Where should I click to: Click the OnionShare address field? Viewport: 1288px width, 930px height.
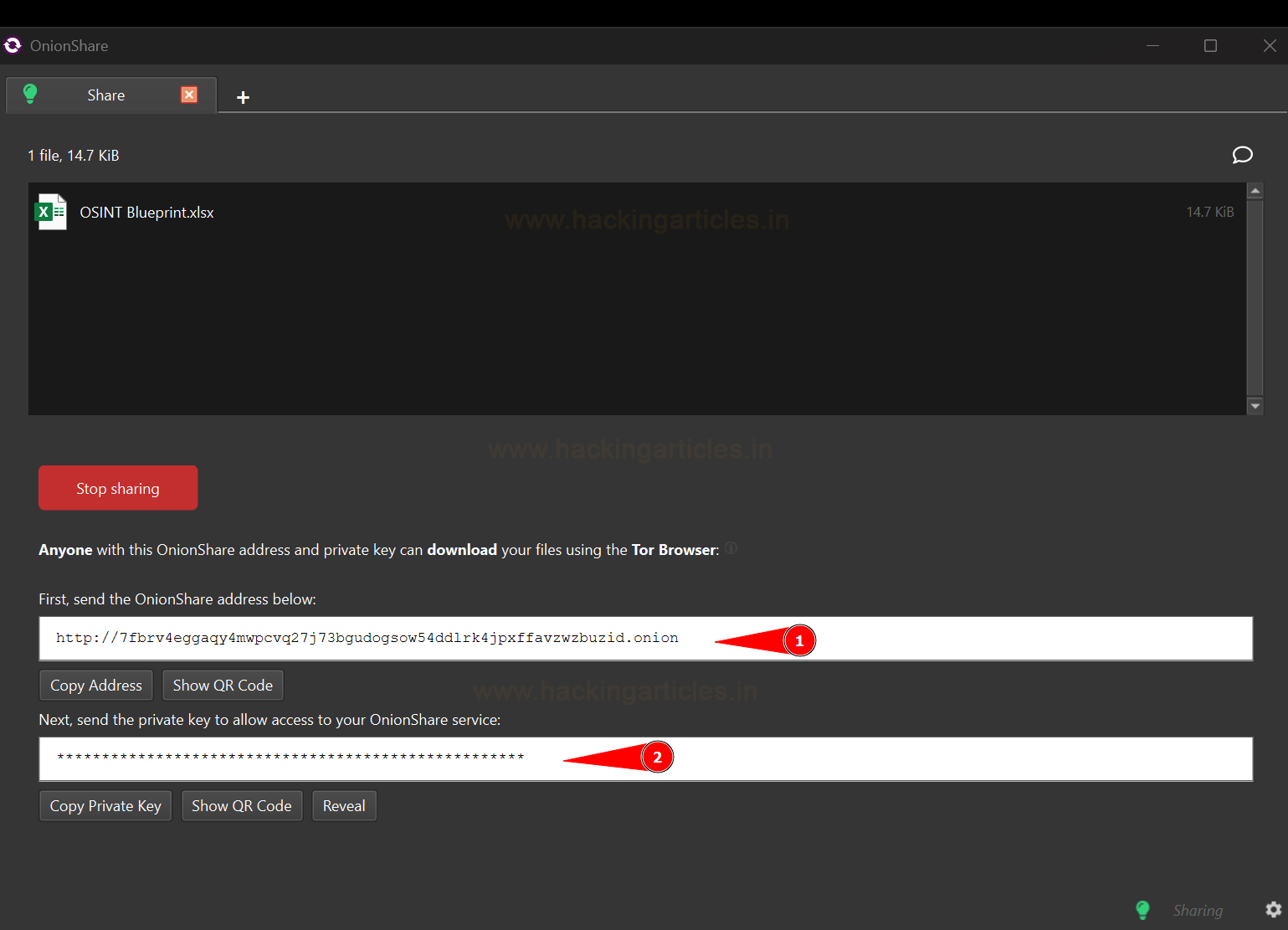[645, 639]
